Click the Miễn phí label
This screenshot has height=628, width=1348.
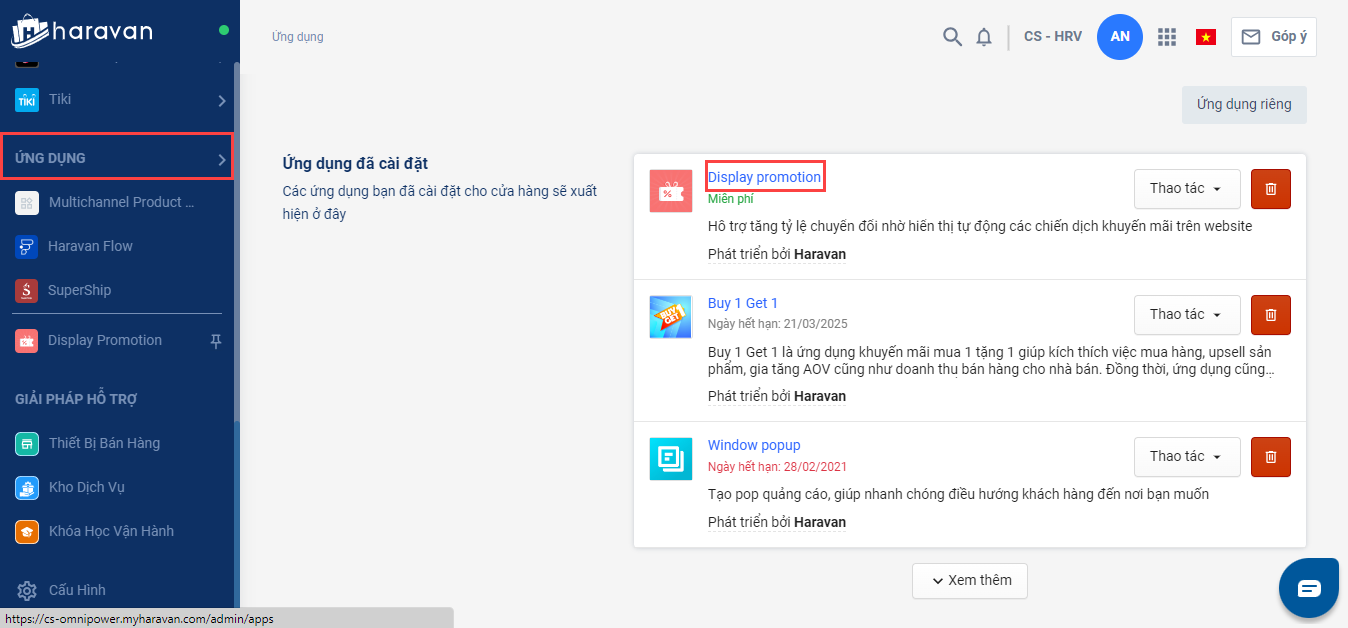731,199
